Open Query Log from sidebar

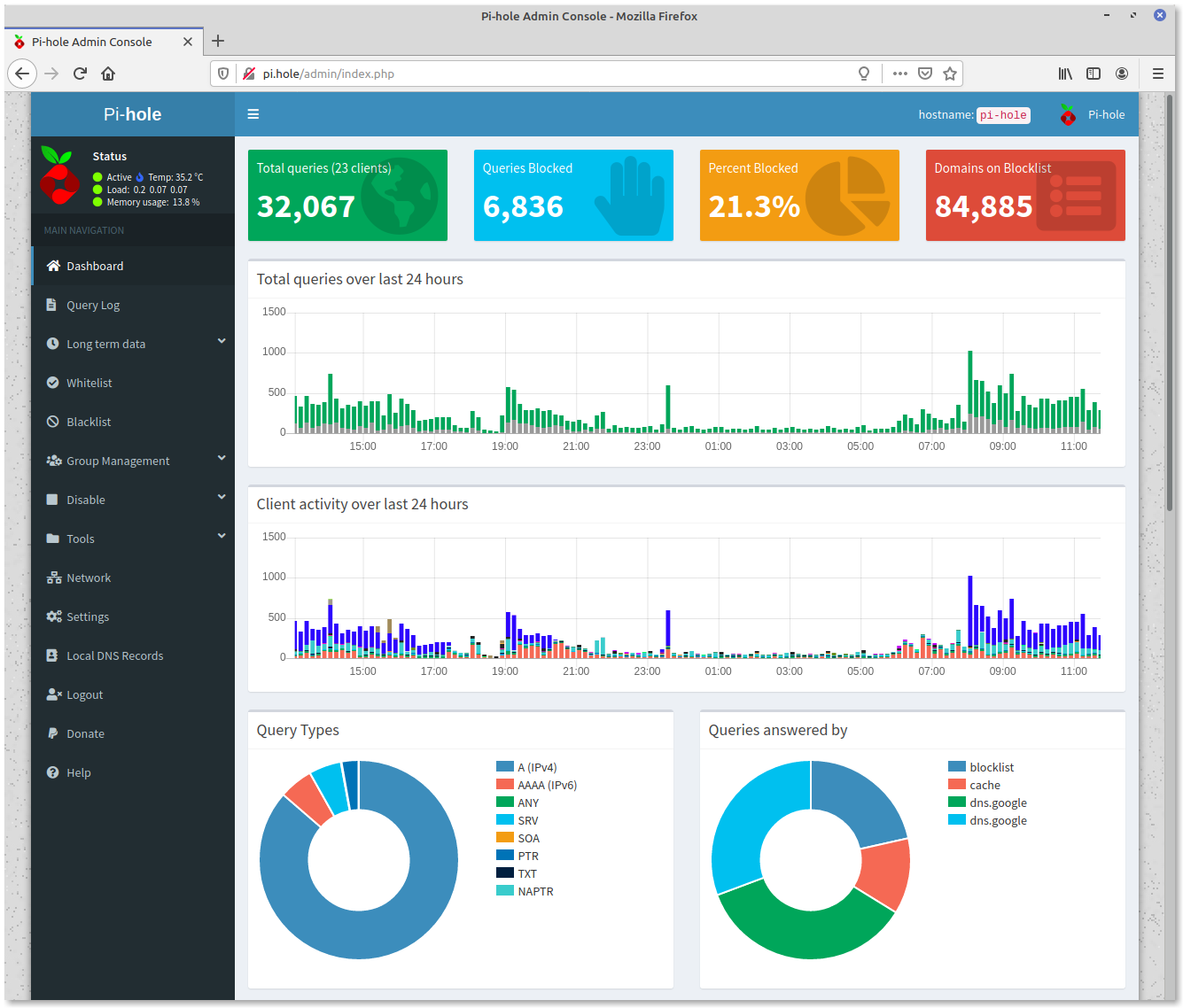93,305
